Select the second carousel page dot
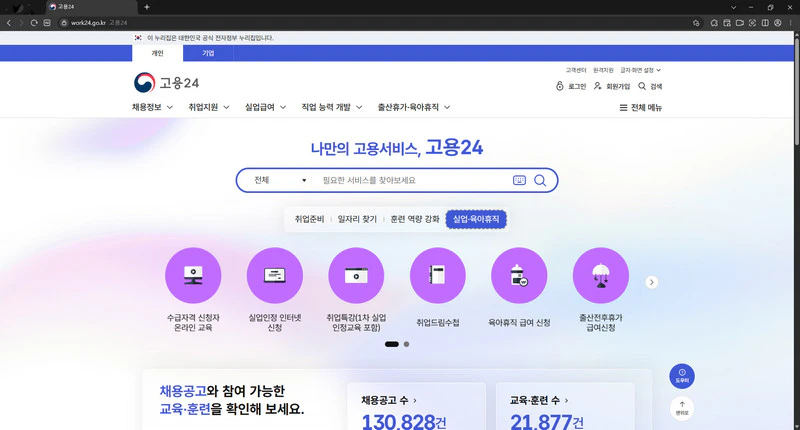Viewport: 800px width, 430px height. (x=406, y=344)
